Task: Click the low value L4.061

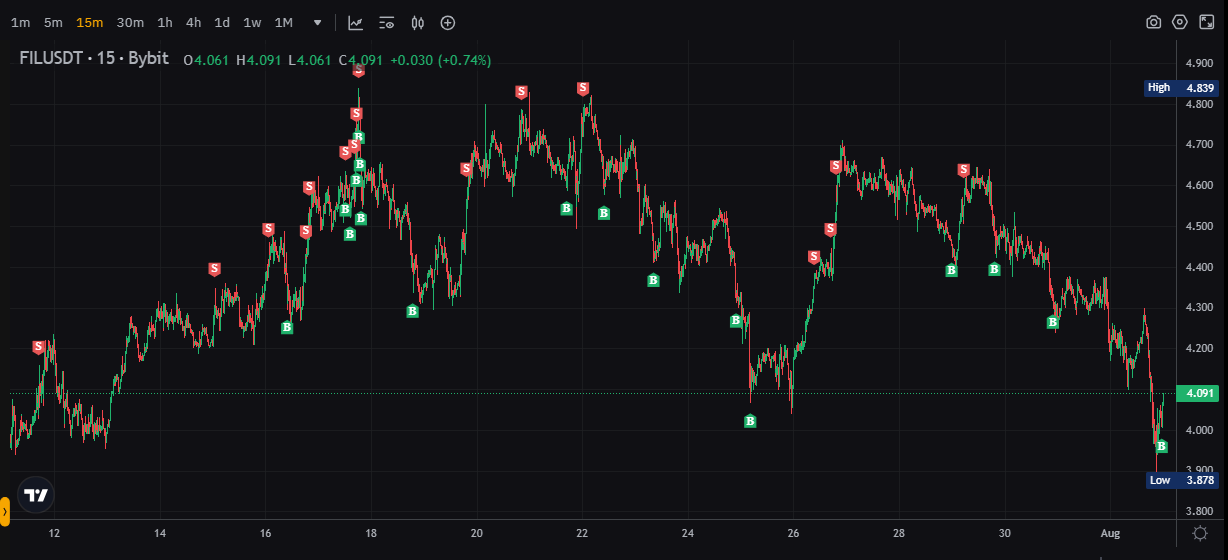Action: point(310,60)
